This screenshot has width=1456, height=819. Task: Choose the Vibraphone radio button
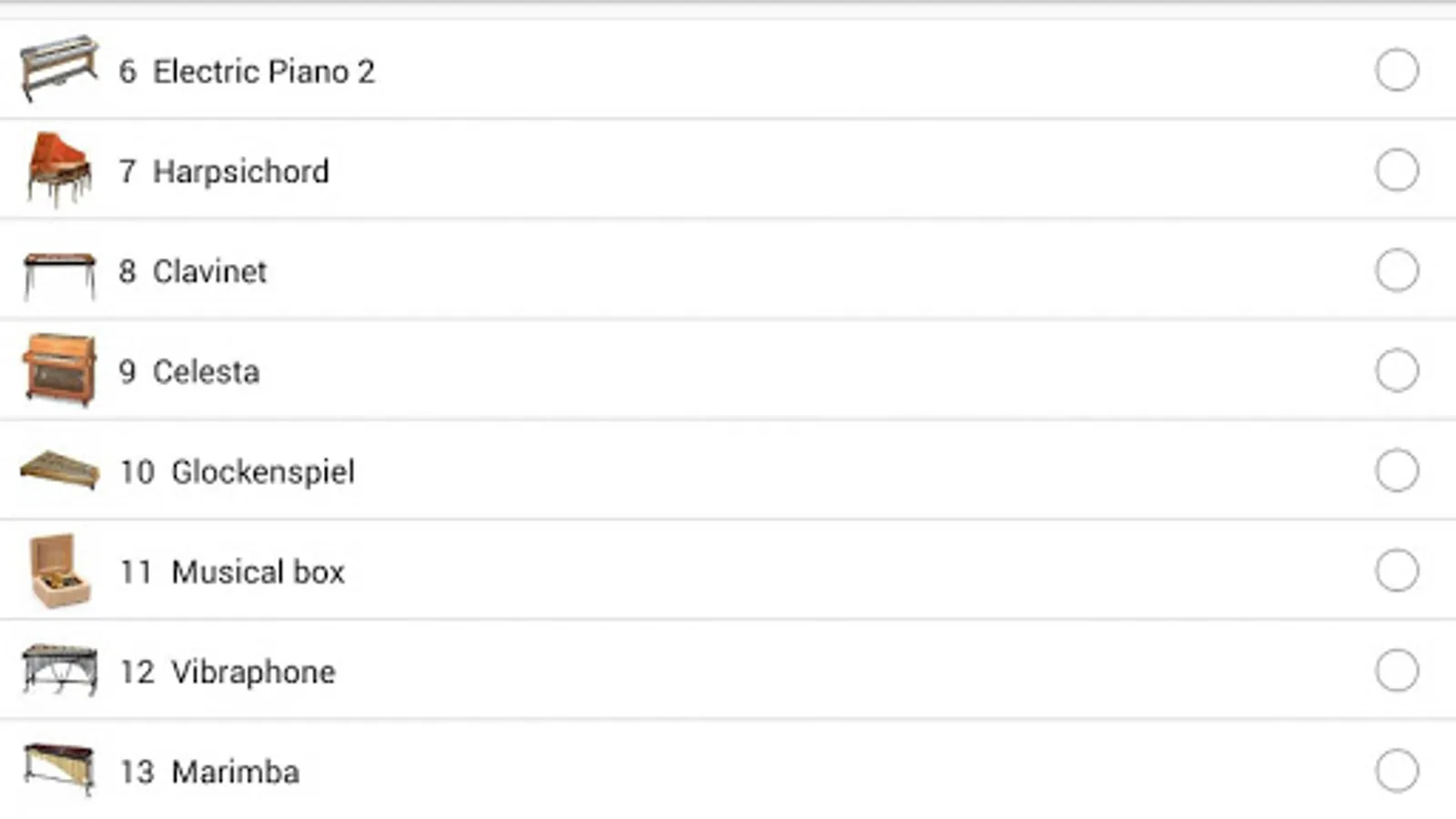coord(1396,671)
